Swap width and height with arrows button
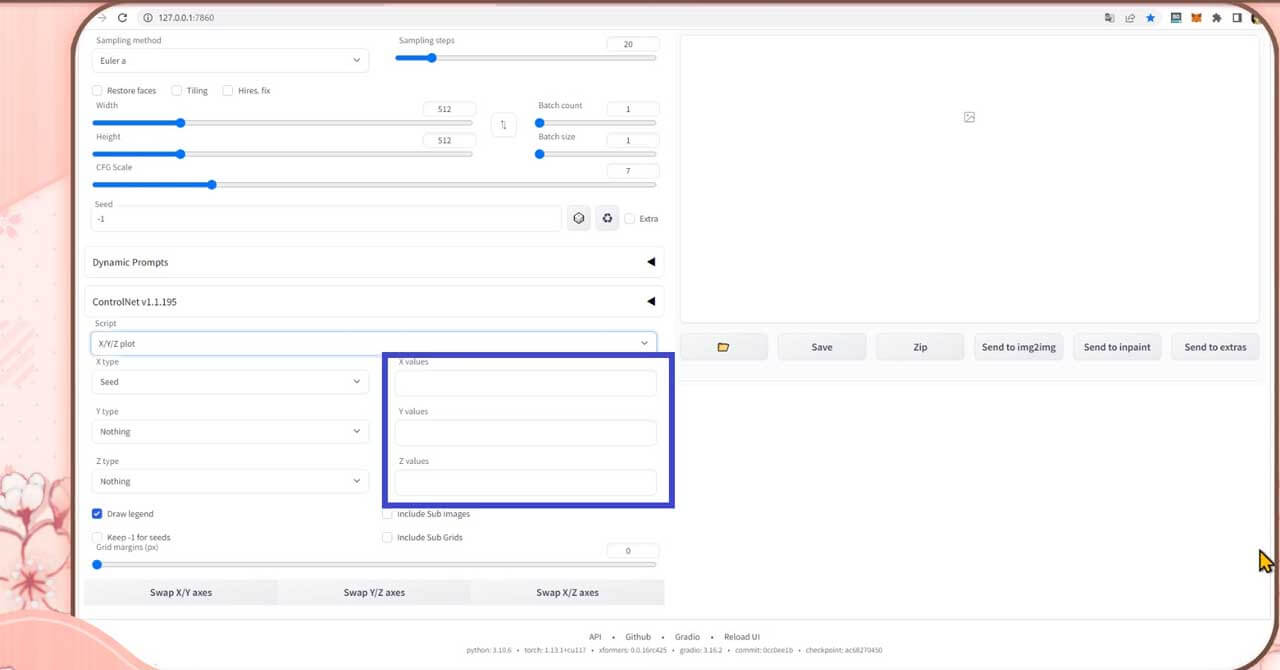1280x670 pixels. [x=503, y=125]
